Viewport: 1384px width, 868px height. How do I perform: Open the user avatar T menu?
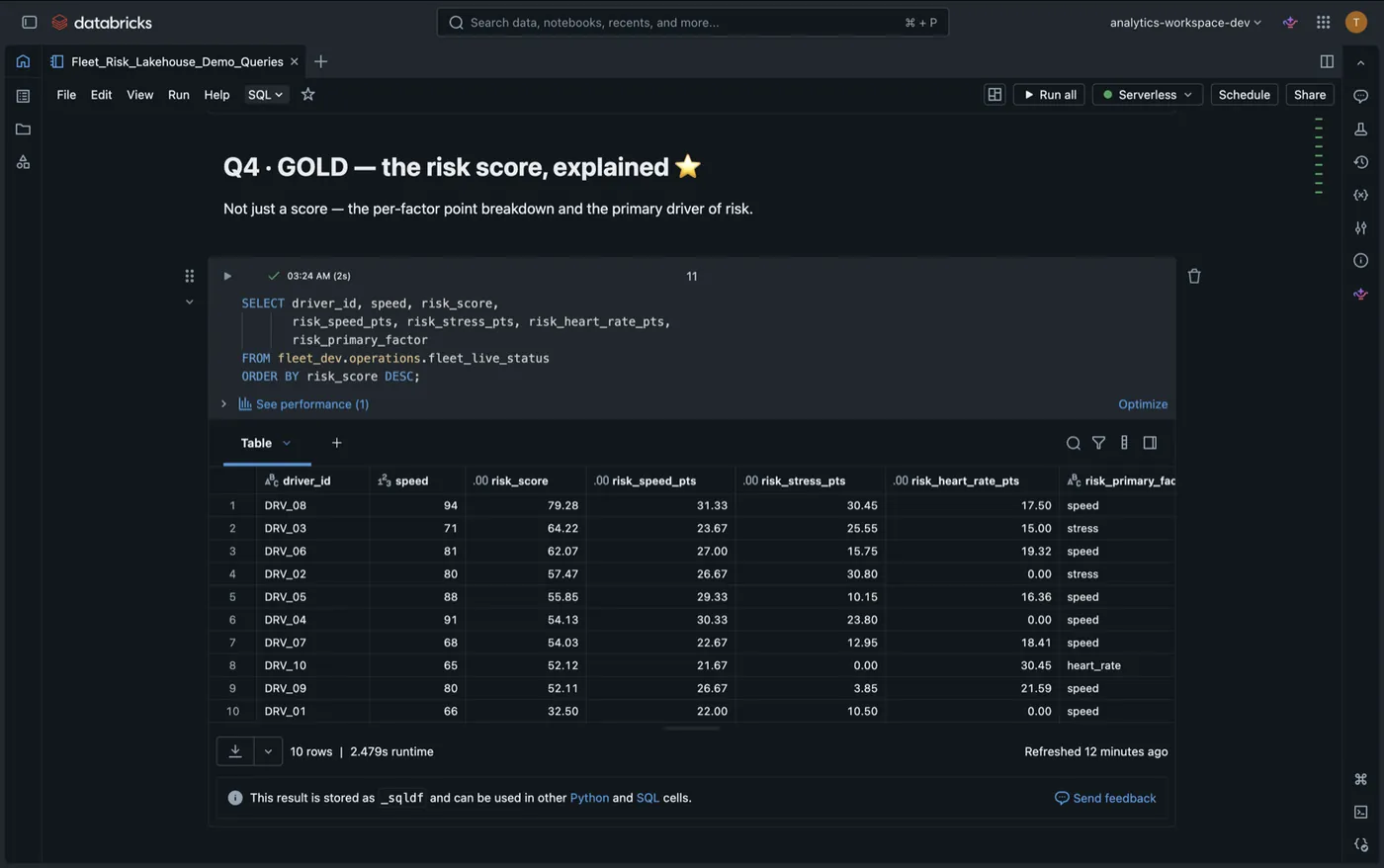[x=1356, y=22]
